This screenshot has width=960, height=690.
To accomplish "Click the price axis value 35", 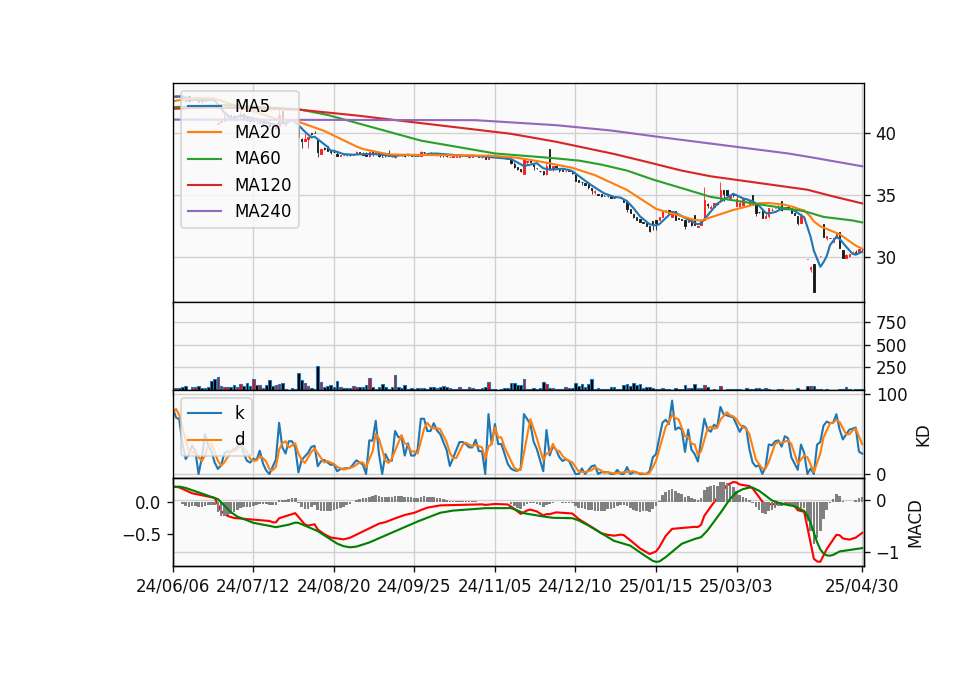I will tap(885, 196).
